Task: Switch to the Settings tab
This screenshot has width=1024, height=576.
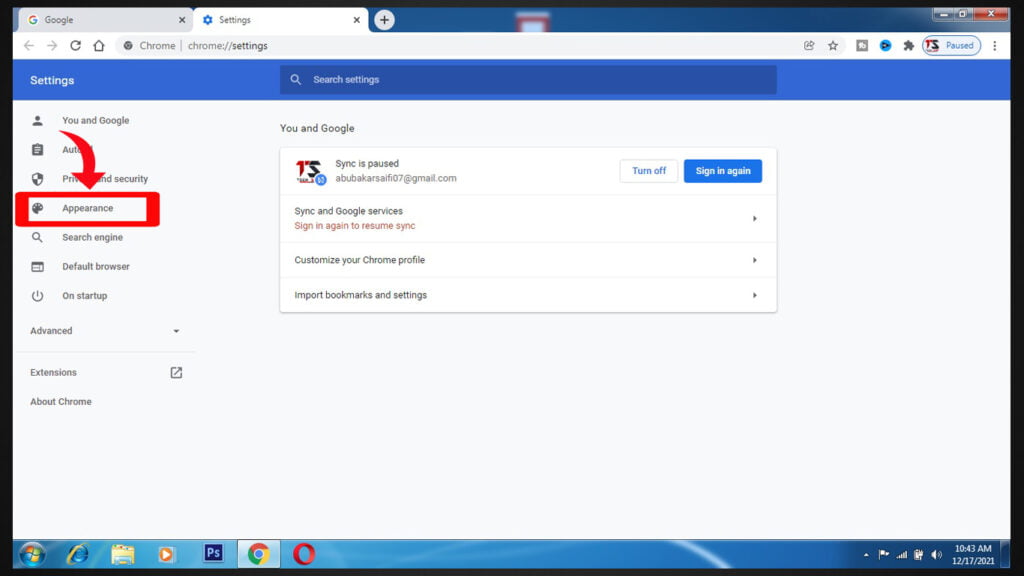Action: 281,20
